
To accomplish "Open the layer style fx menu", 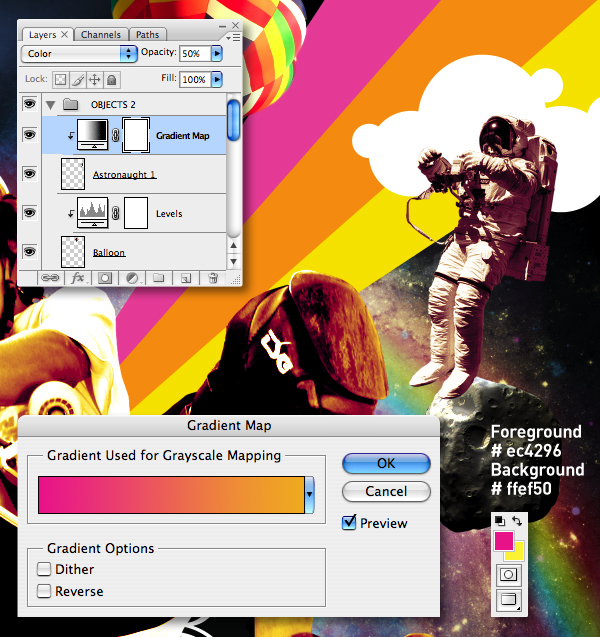I will [x=77, y=278].
